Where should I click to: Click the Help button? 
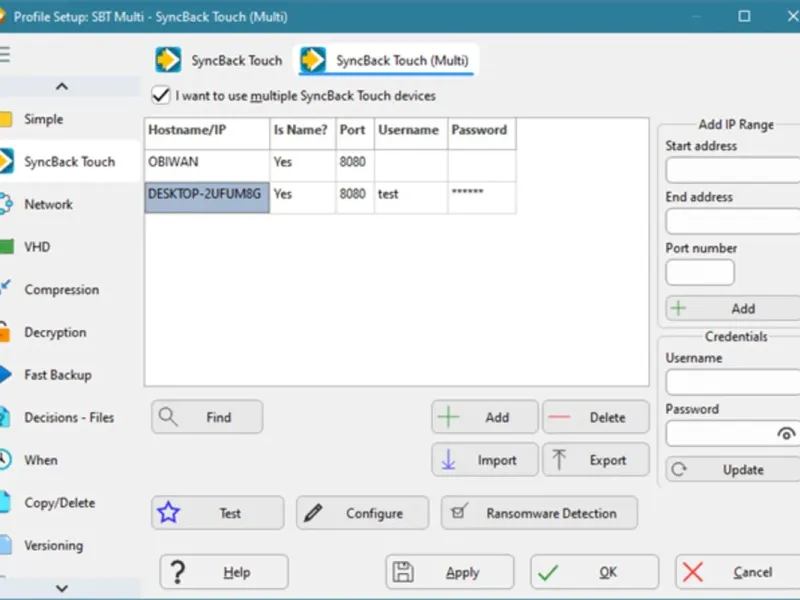coord(224,572)
